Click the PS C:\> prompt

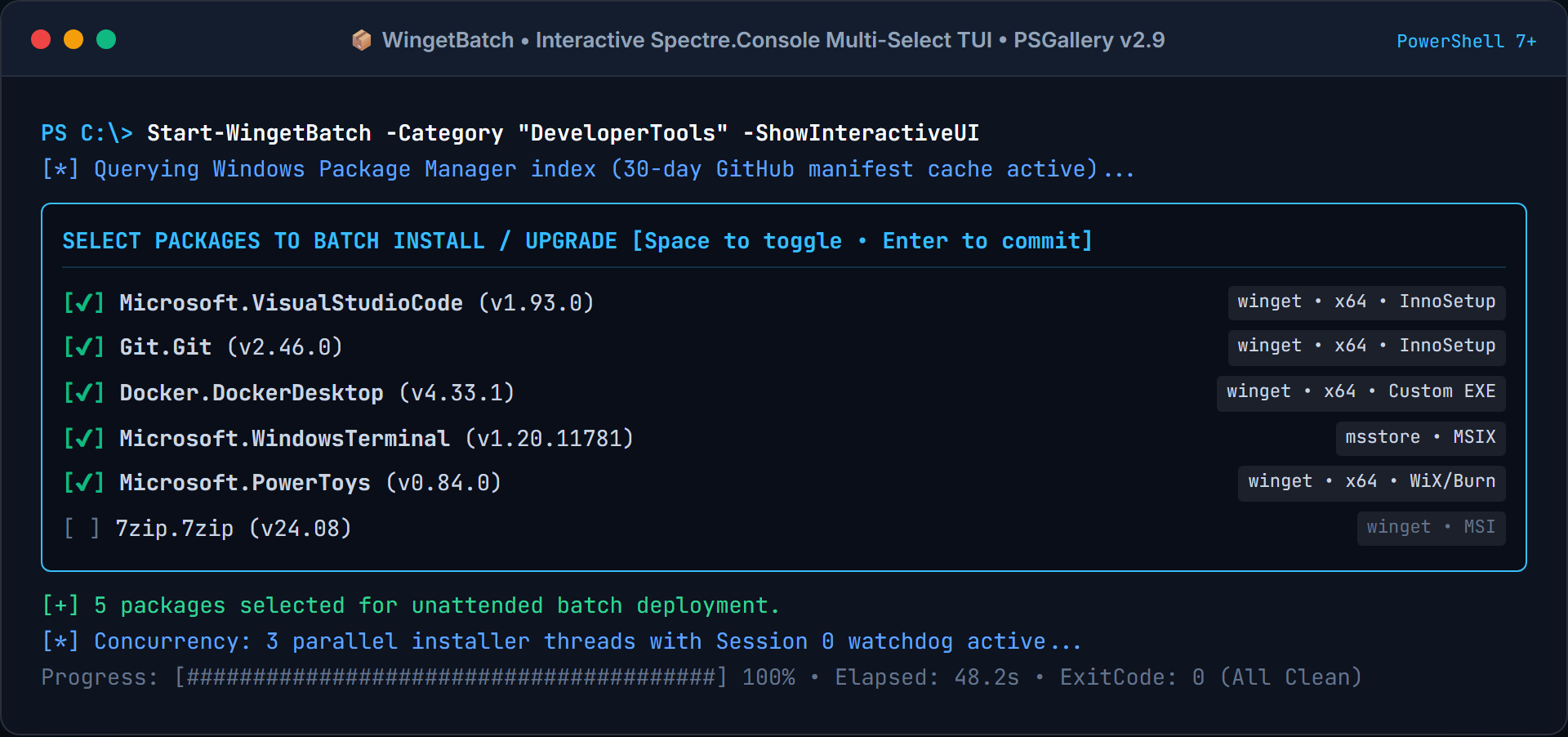pyautogui.click(x=87, y=133)
